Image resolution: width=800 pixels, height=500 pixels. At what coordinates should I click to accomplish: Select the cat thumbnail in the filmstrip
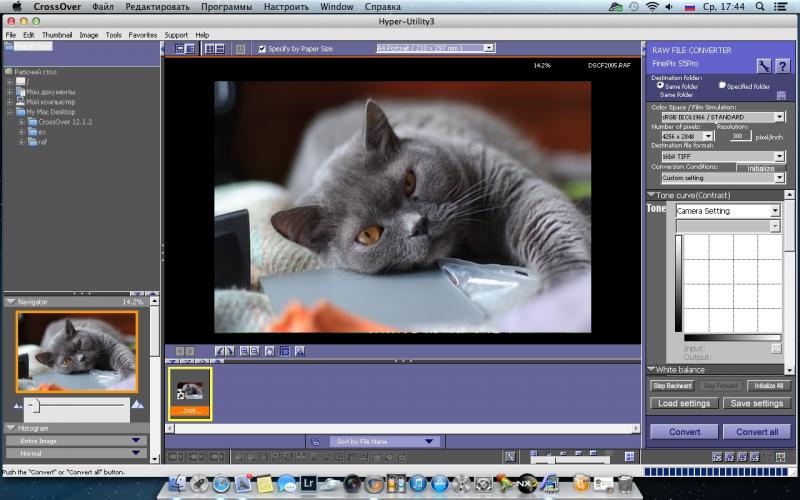click(190, 394)
